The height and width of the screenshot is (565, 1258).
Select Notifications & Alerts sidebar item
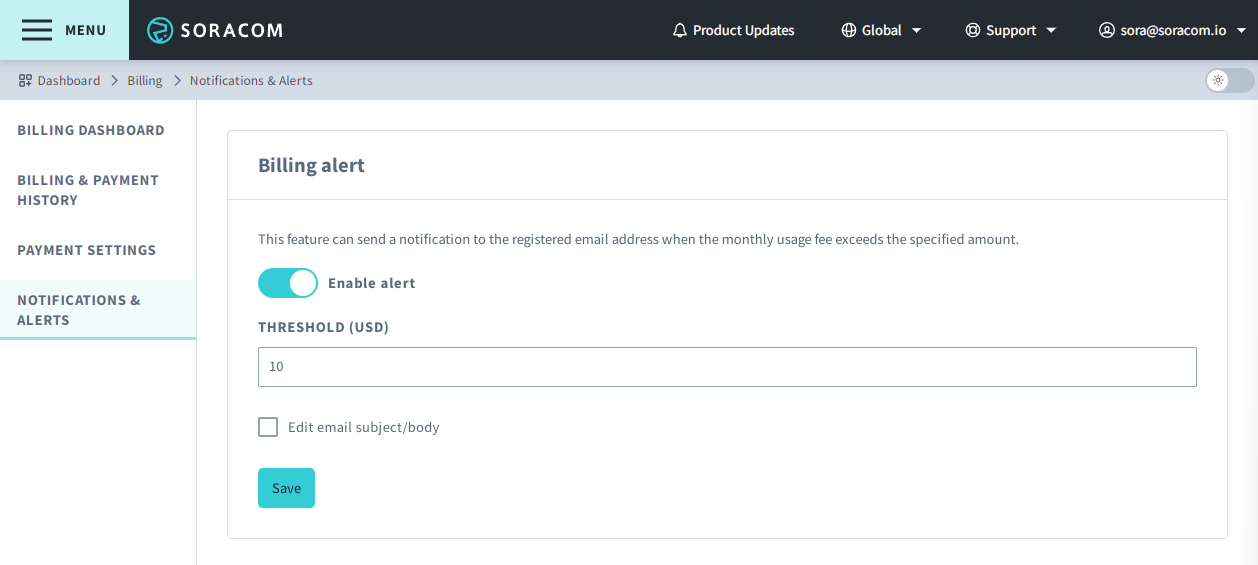click(x=79, y=310)
